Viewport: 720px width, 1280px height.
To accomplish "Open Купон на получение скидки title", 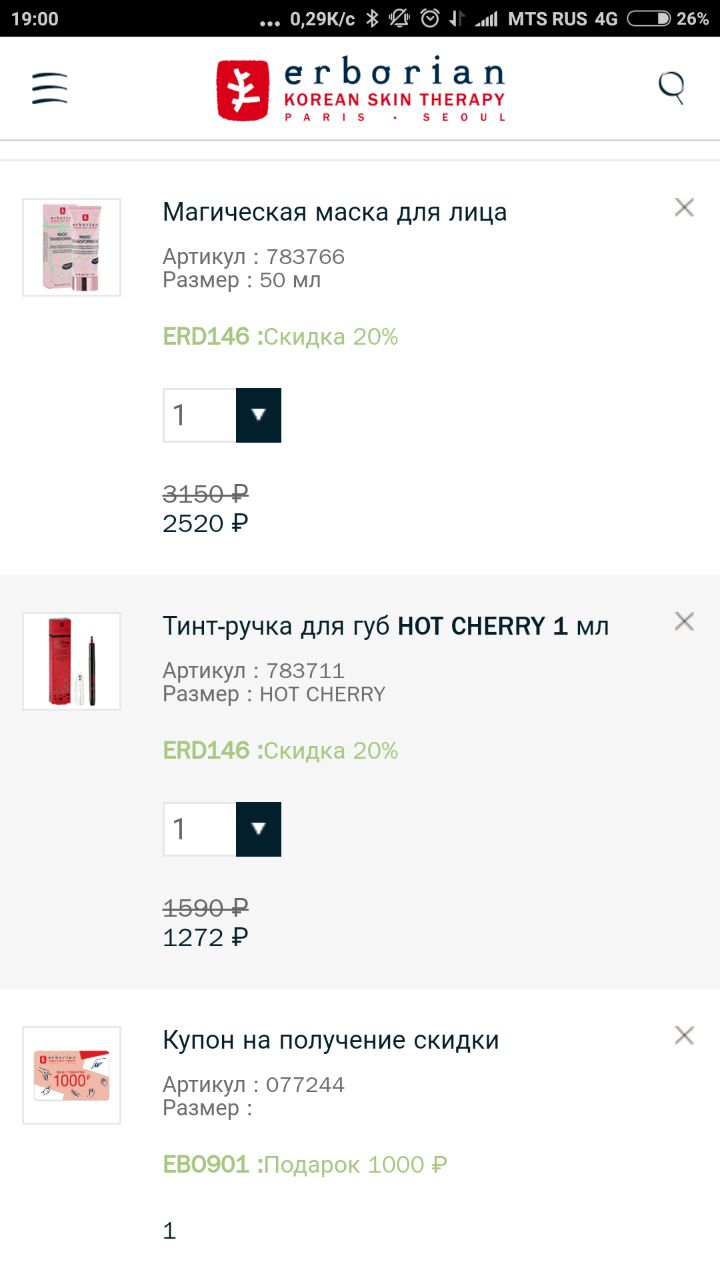I will pos(330,1040).
